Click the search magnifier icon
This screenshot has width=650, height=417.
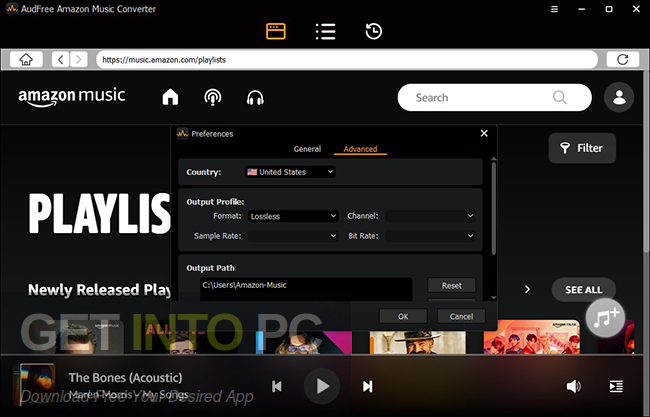[x=560, y=97]
